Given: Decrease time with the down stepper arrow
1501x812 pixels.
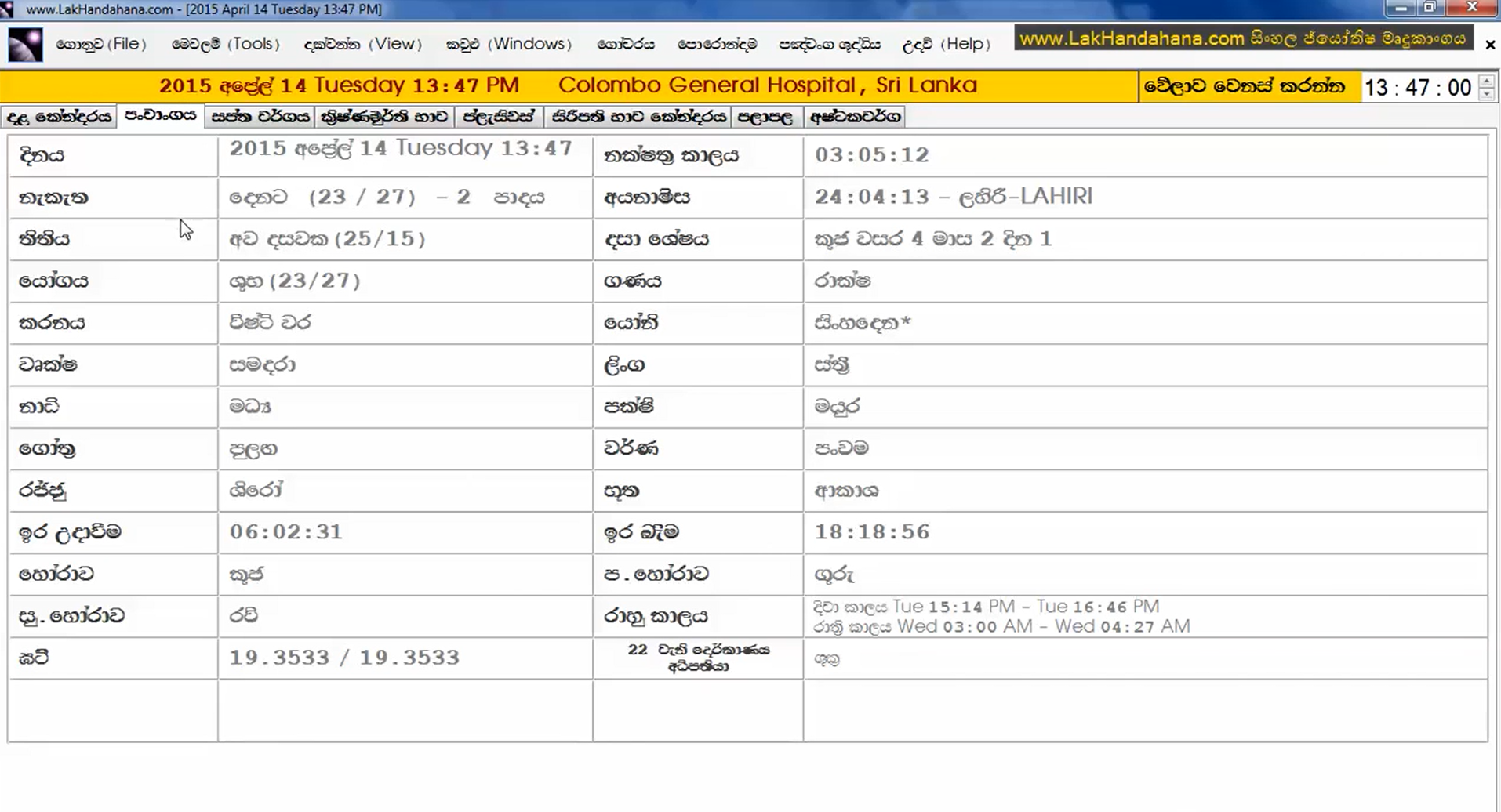Looking at the screenshot, I should pos(1486,94).
